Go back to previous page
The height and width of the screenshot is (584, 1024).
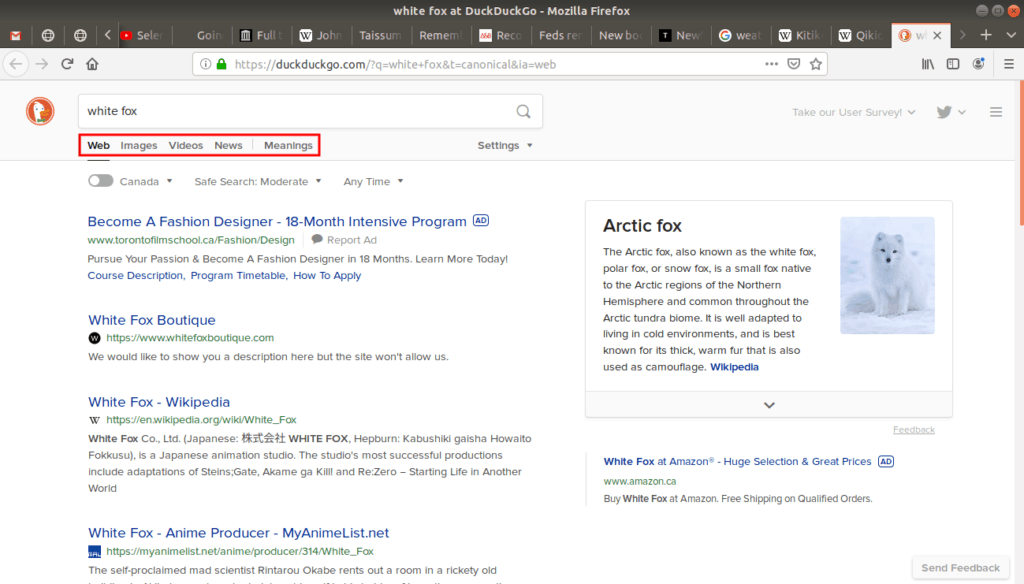point(16,64)
